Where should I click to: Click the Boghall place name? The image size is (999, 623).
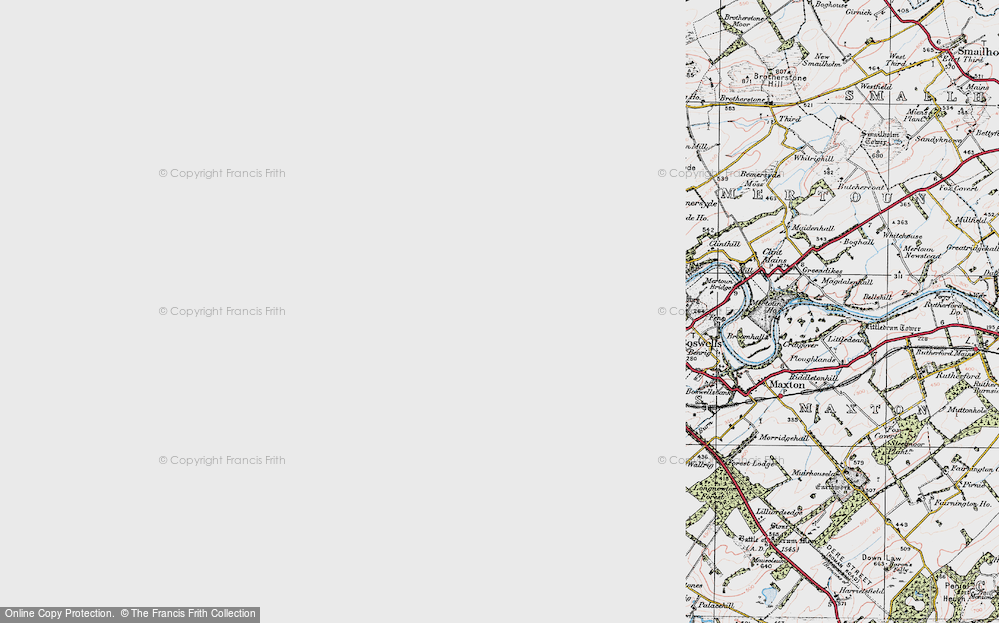click(x=859, y=242)
